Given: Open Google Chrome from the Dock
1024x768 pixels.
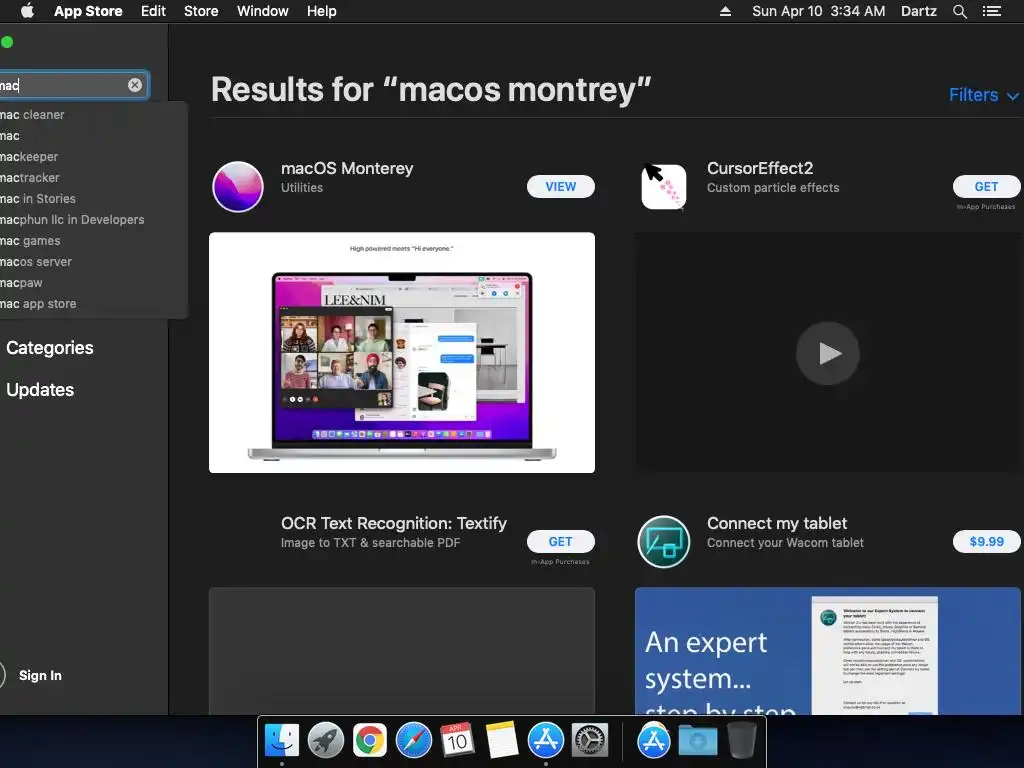Looking at the screenshot, I should click(370, 741).
